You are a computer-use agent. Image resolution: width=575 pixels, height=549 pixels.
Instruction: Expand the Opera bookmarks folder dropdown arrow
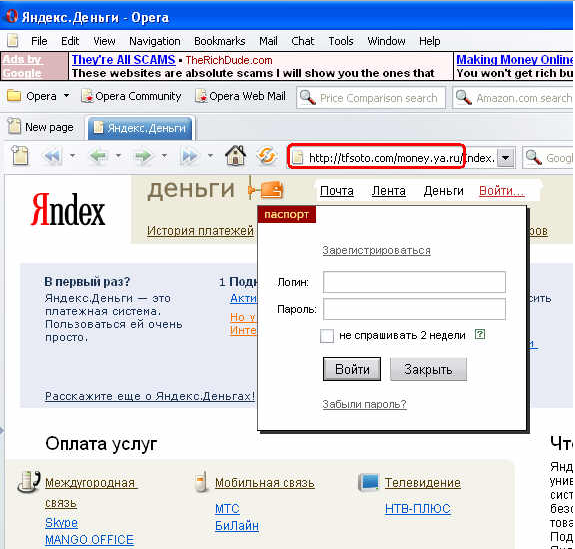point(66,96)
